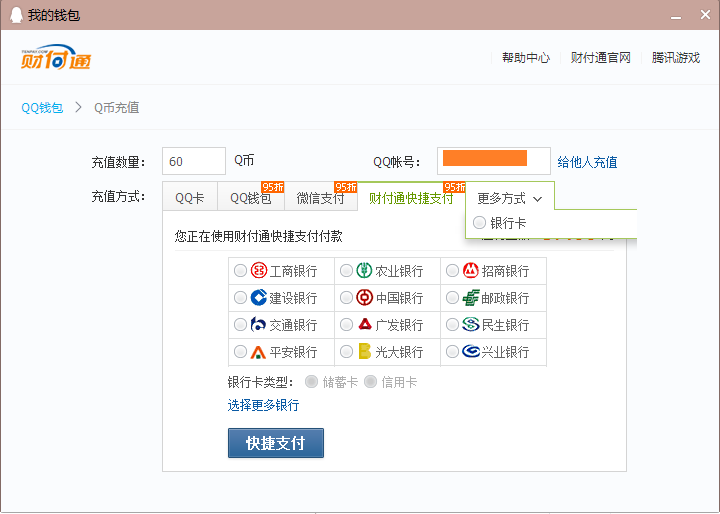Click the 平安银行 logo icon
Screen dimensions: 720x514
click(x=258, y=352)
